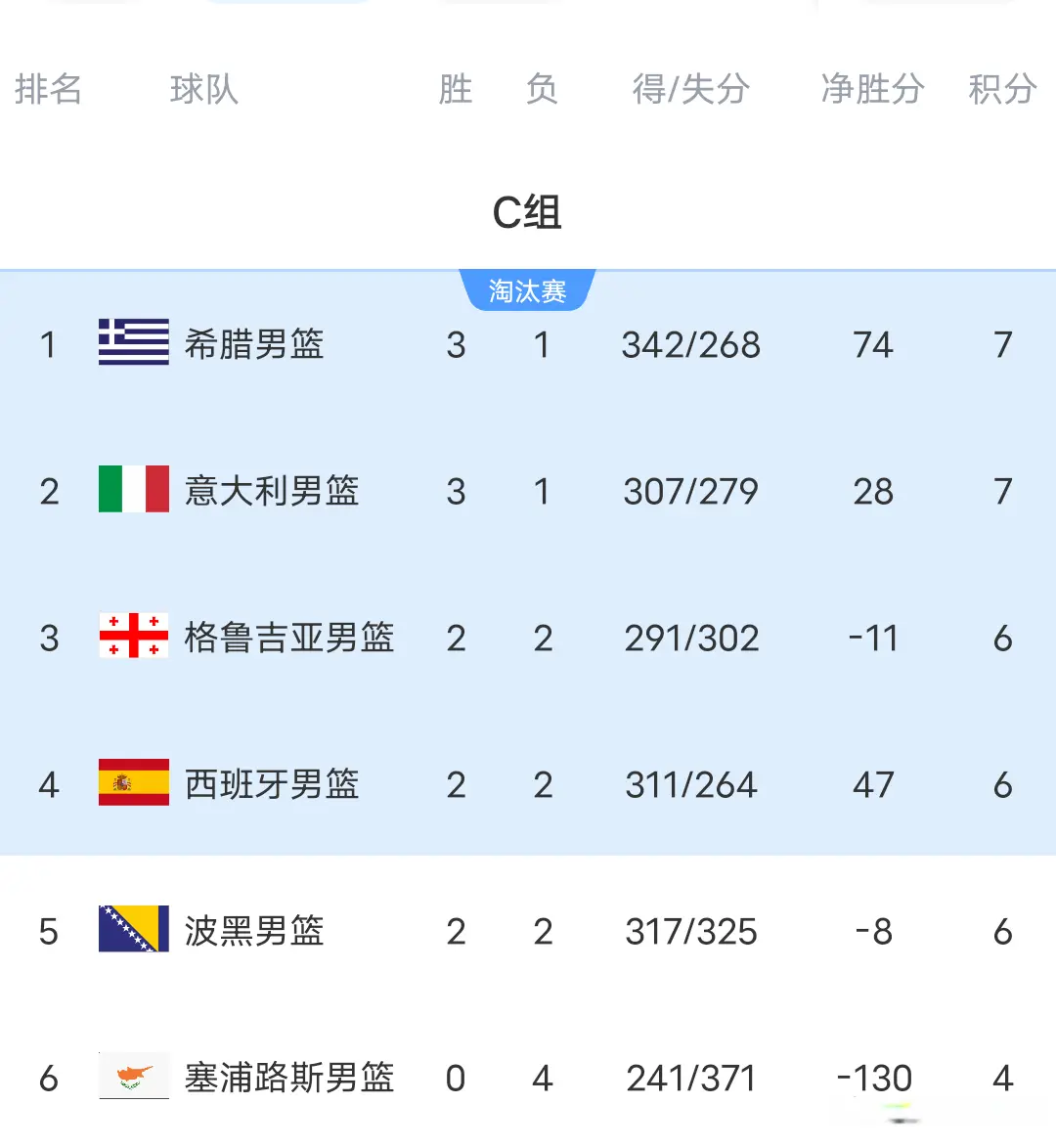Select Greece's 342/268 score cell
Image resolution: width=1056 pixels, height=1148 pixels.
pyautogui.click(x=691, y=345)
